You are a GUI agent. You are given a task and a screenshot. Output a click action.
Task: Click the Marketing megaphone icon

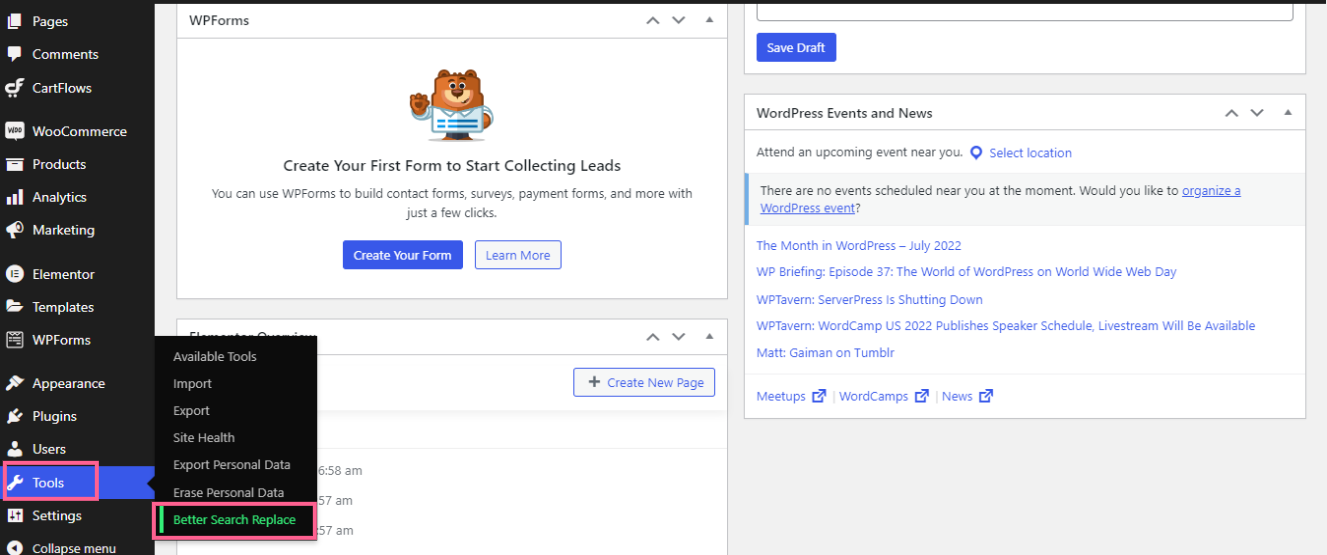tap(14, 230)
